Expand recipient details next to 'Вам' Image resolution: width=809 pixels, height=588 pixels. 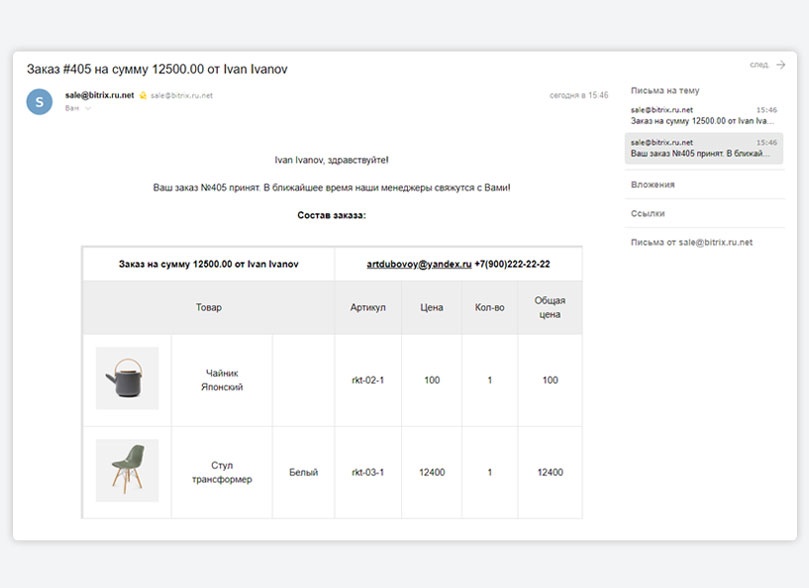click(88, 108)
